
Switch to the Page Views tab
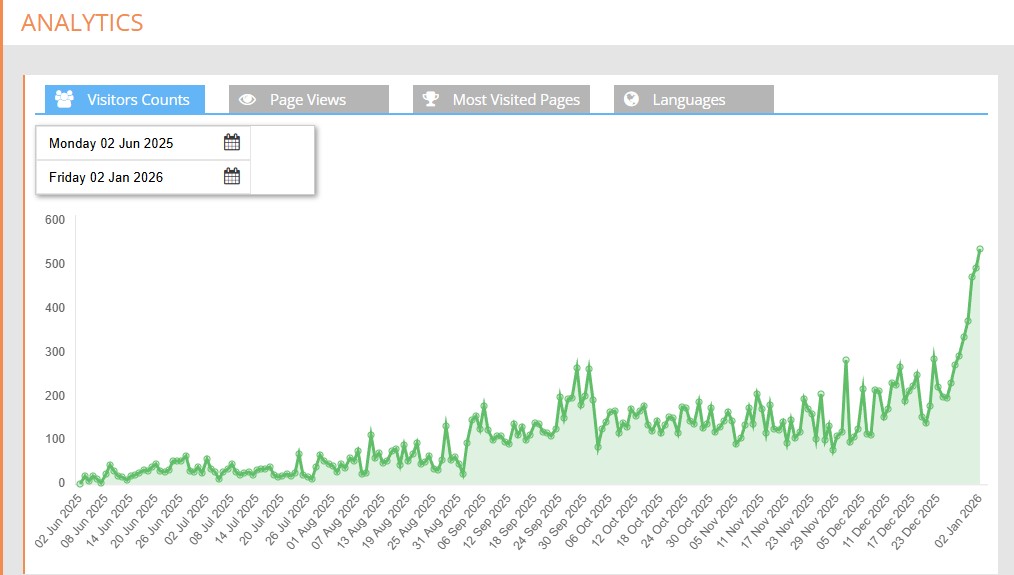[x=308, y=100]
